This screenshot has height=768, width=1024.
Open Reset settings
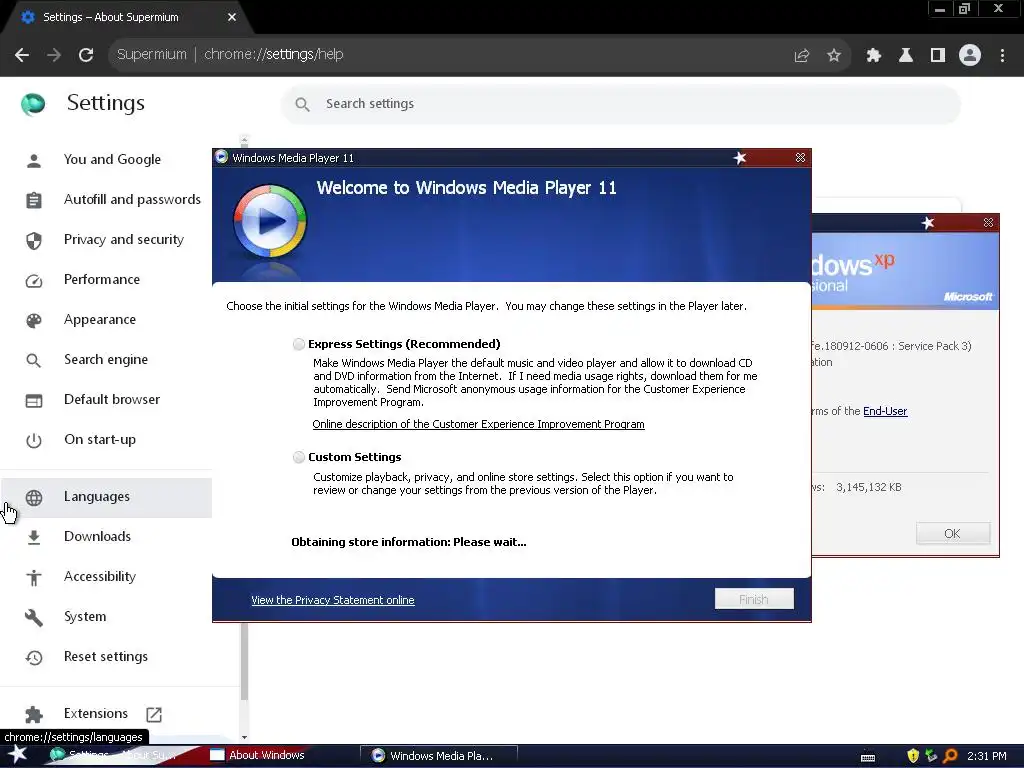point(106,657)
